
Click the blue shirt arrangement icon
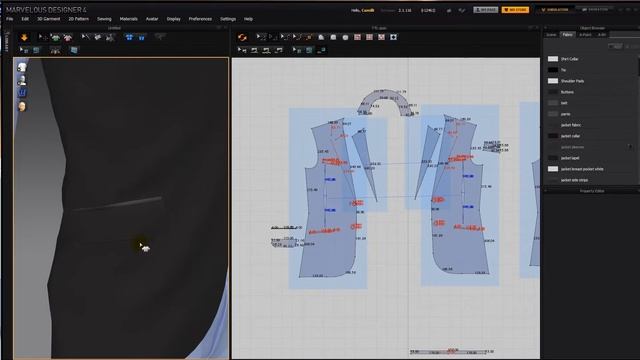129,38
